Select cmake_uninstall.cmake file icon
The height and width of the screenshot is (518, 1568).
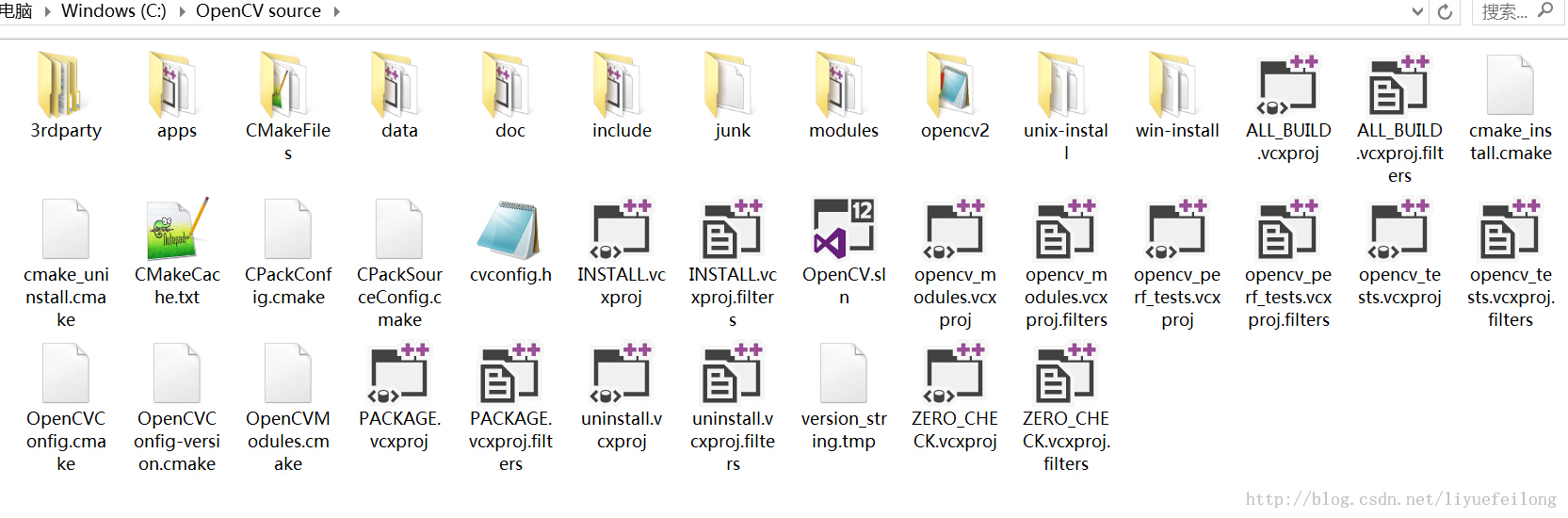[66, 229]
